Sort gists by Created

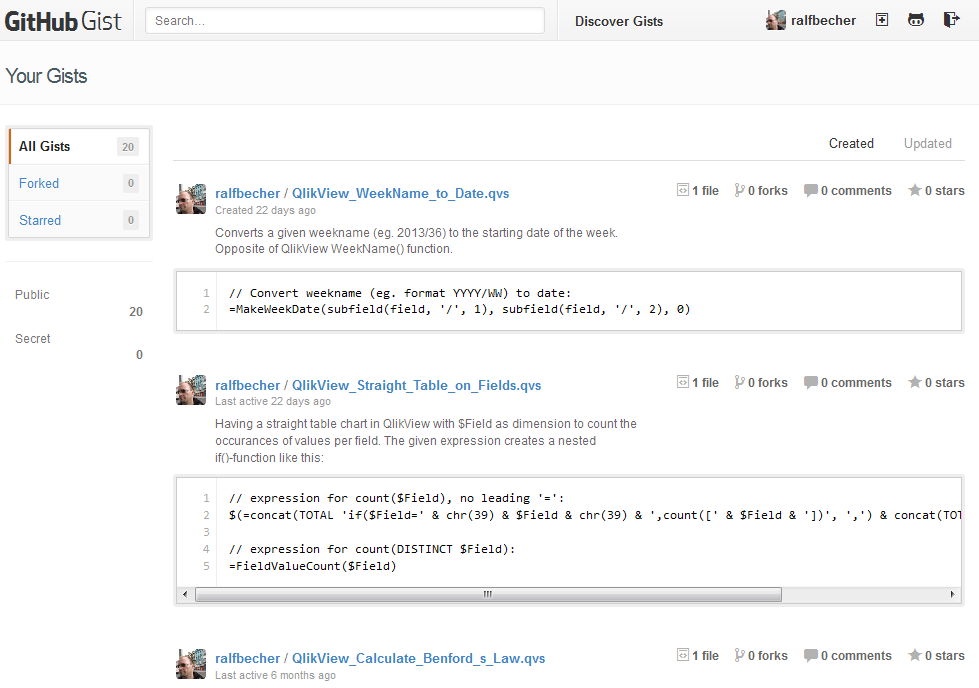851,143
